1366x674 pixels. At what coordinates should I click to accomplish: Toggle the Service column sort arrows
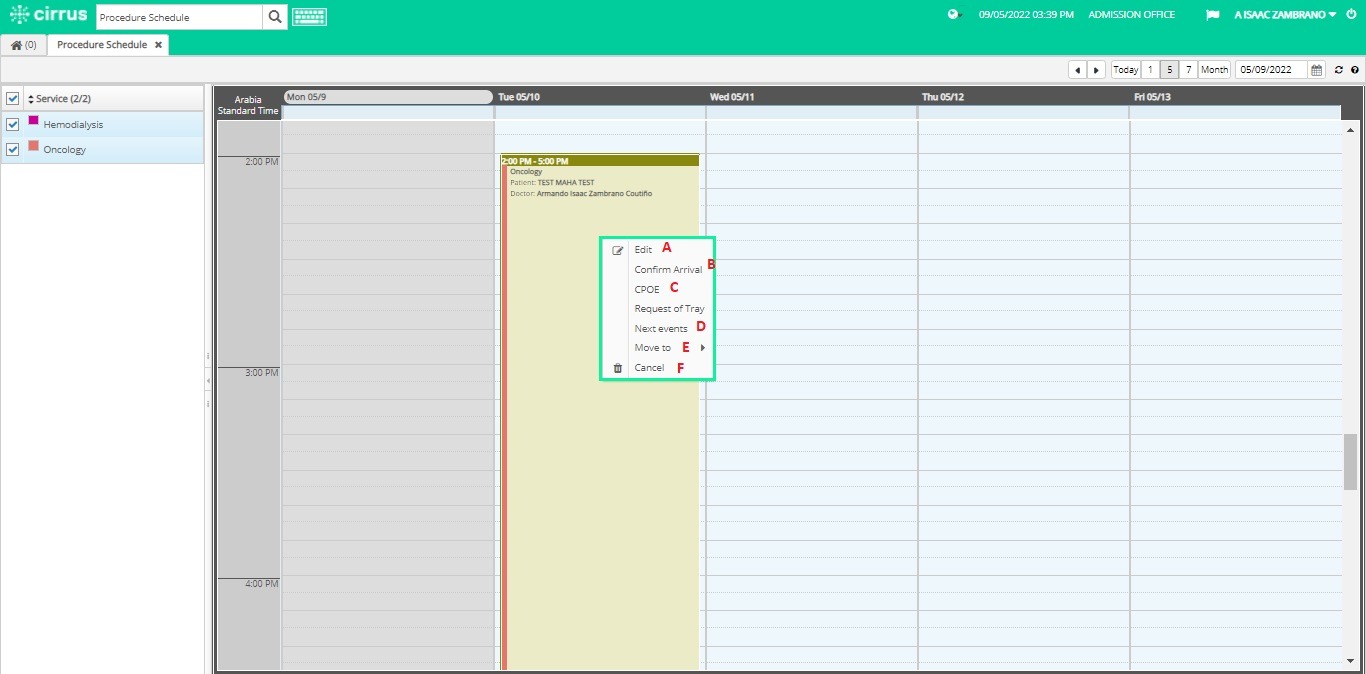pyautogui.click(x=30, y=99)
